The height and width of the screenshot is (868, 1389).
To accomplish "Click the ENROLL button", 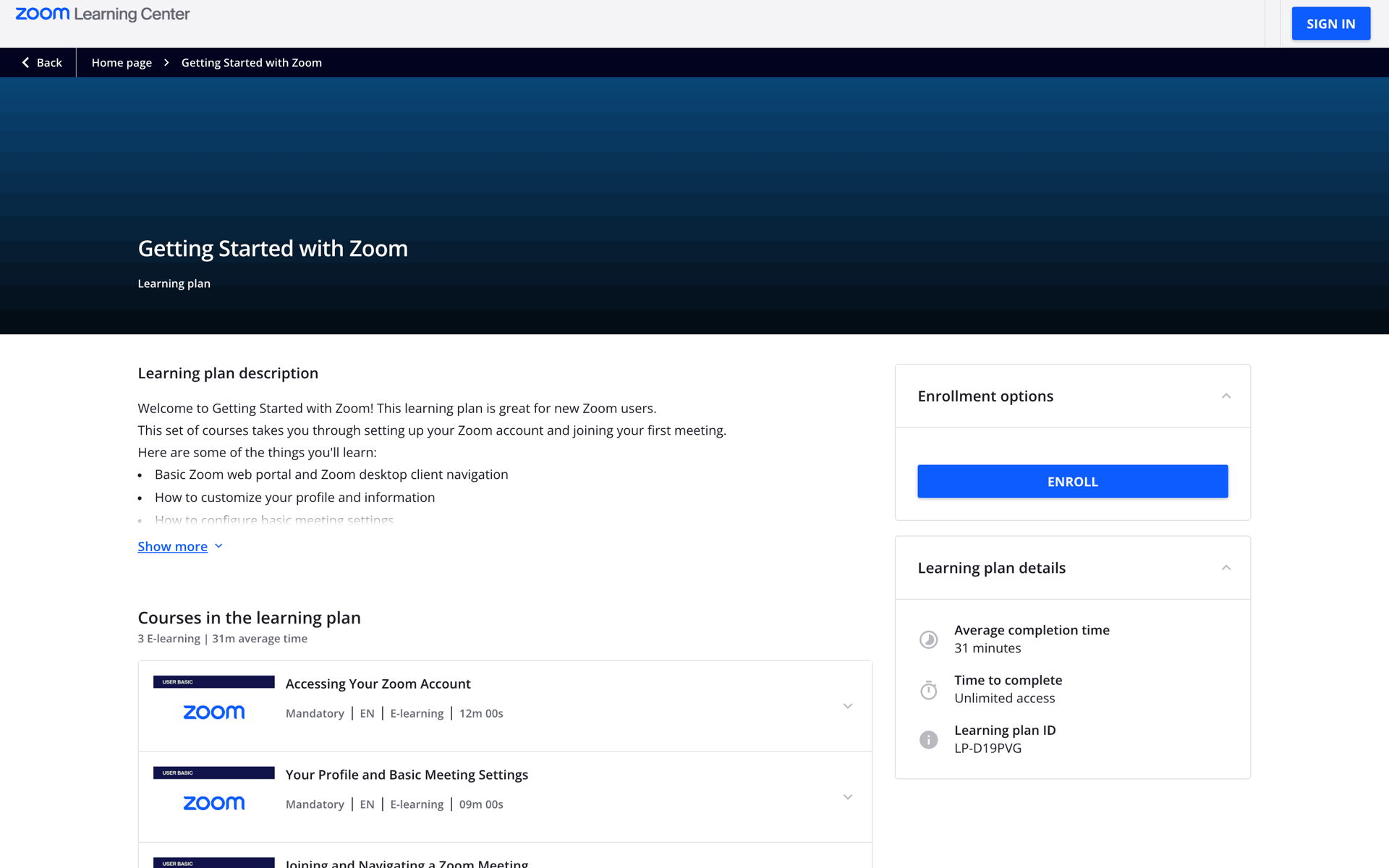I will tap(1072, 482).
